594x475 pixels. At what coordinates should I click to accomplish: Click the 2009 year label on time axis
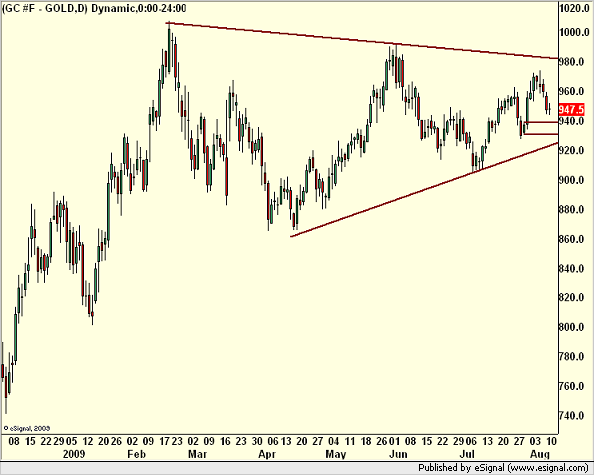coord(74,454)
